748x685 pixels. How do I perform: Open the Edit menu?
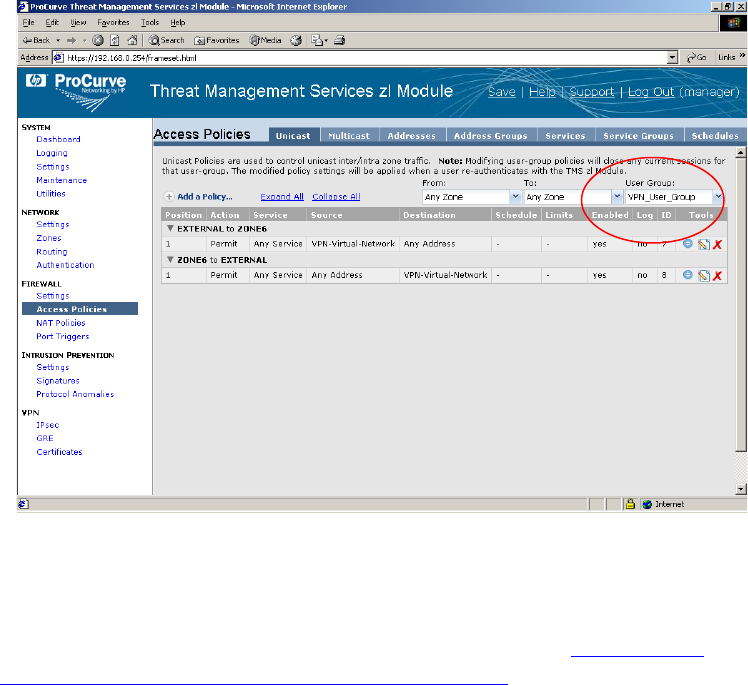pyautogui.click(x=52, y=22)
